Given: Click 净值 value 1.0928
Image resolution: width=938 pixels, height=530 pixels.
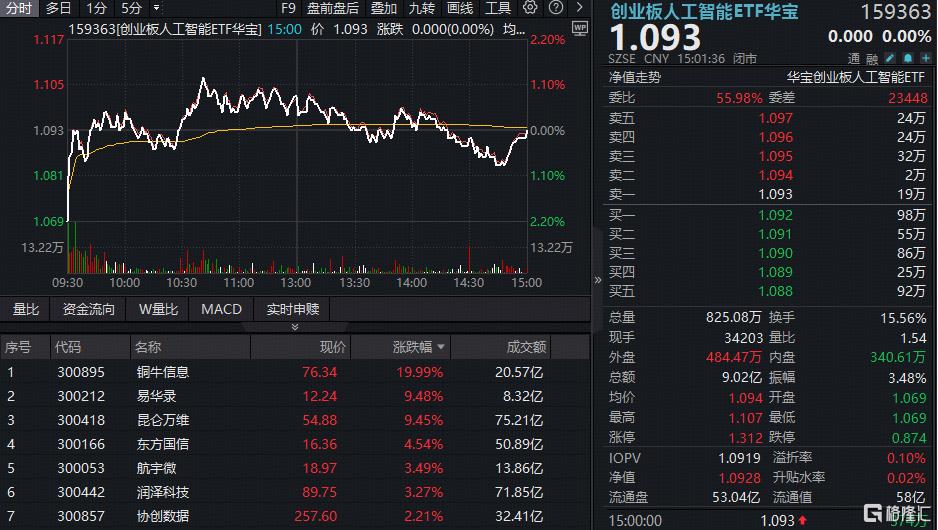Looking at the screenshot, I should pos(739,478).
